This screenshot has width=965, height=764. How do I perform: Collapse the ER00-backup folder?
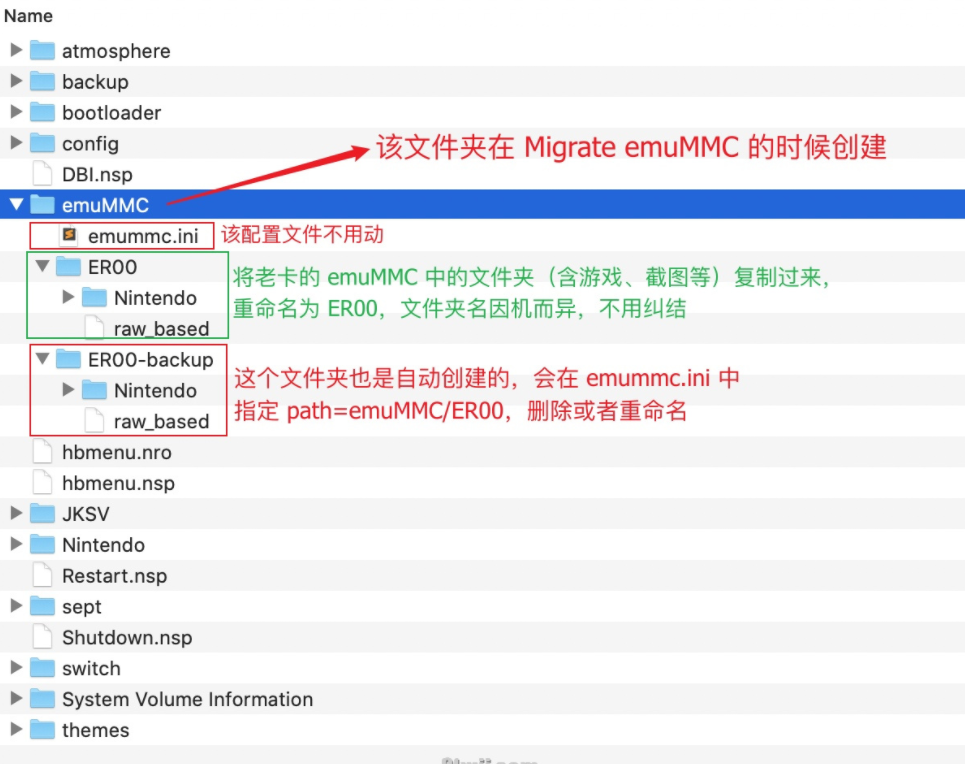tap(42, 359)
